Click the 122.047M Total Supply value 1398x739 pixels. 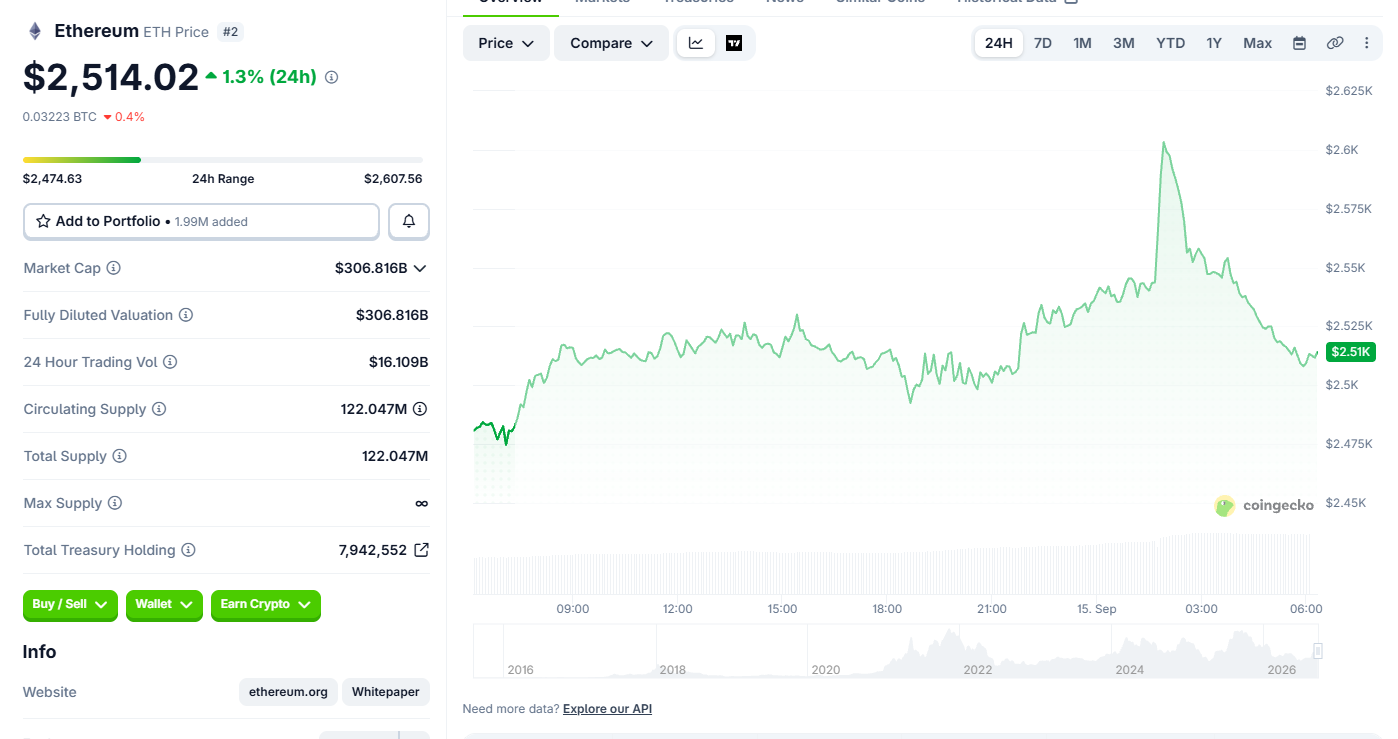(x=395, y=456)
